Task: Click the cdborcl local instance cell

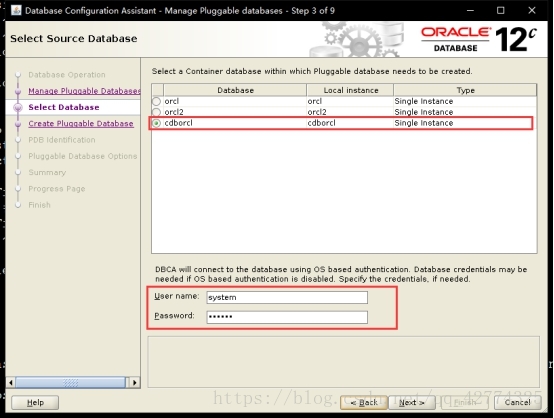Action: [x=350, y=123]
